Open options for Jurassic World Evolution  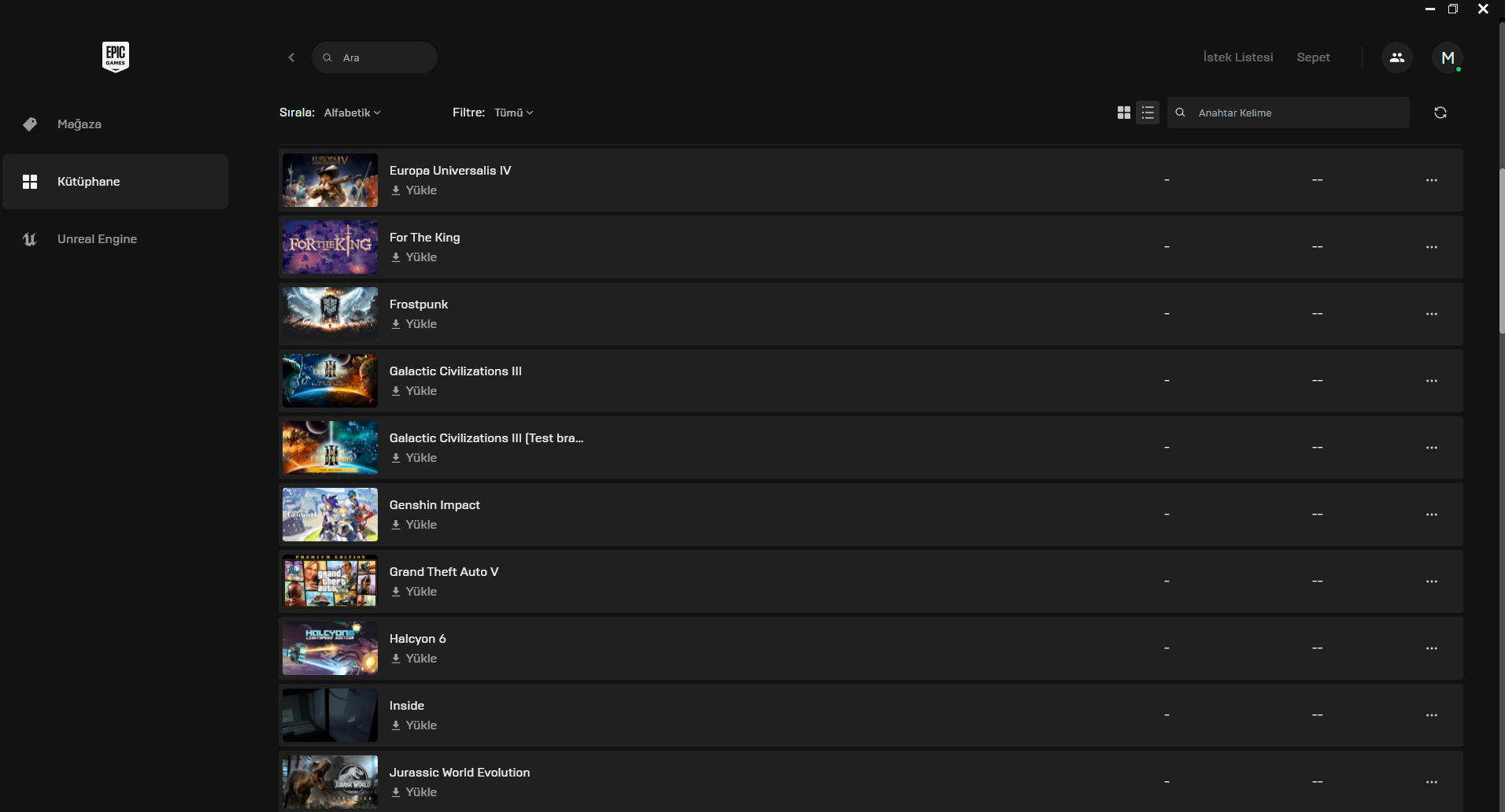[1432, 782]
